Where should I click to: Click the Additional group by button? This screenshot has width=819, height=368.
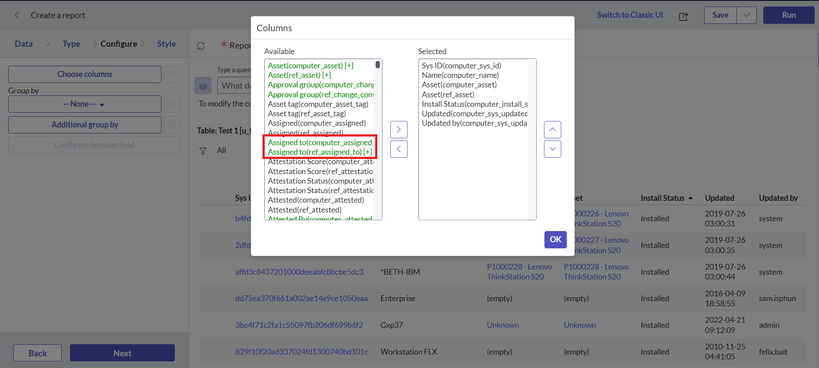pos(85,125)
